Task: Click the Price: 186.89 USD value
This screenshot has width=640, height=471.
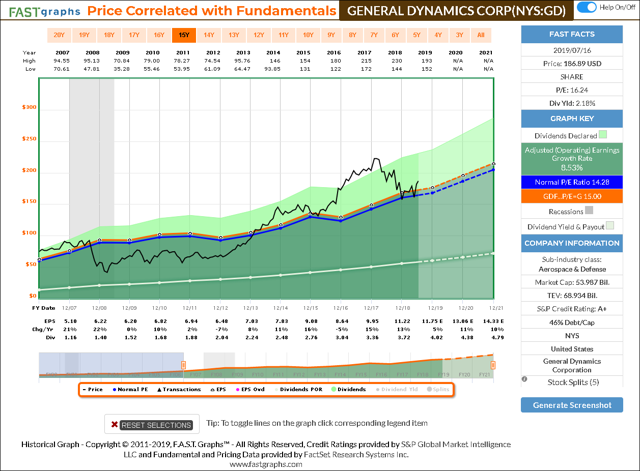Action: tap(572, 64)
